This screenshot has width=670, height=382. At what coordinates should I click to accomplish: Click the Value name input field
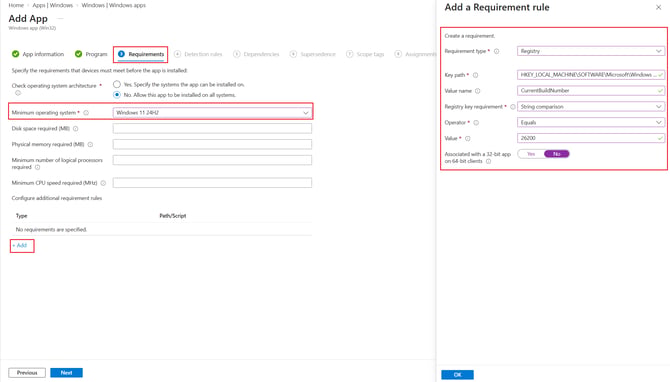(x=591, y=91)
